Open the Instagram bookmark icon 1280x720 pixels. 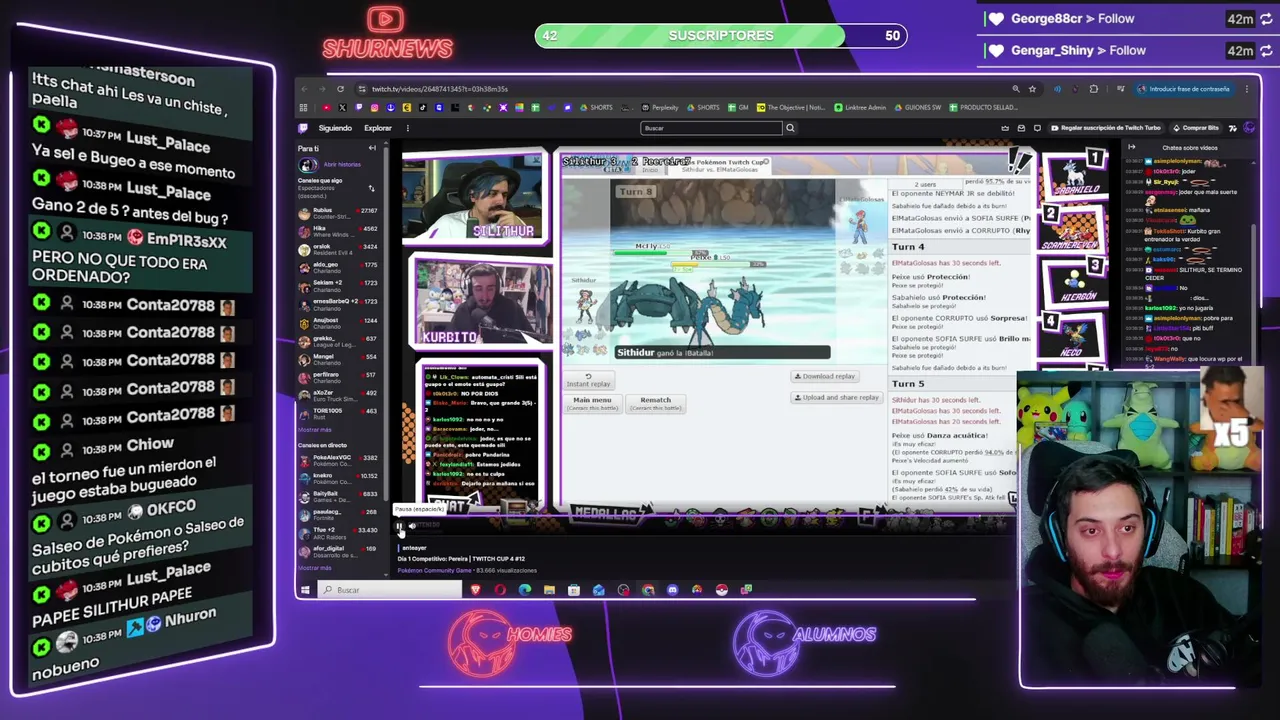tap(374, 107)
